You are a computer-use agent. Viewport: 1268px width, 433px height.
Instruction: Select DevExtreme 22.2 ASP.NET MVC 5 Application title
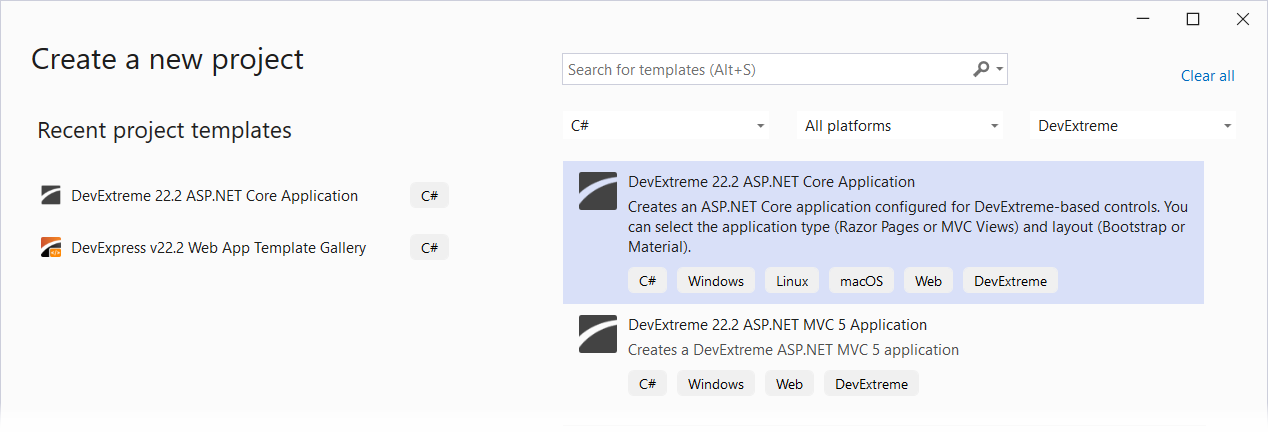(777, 325)
